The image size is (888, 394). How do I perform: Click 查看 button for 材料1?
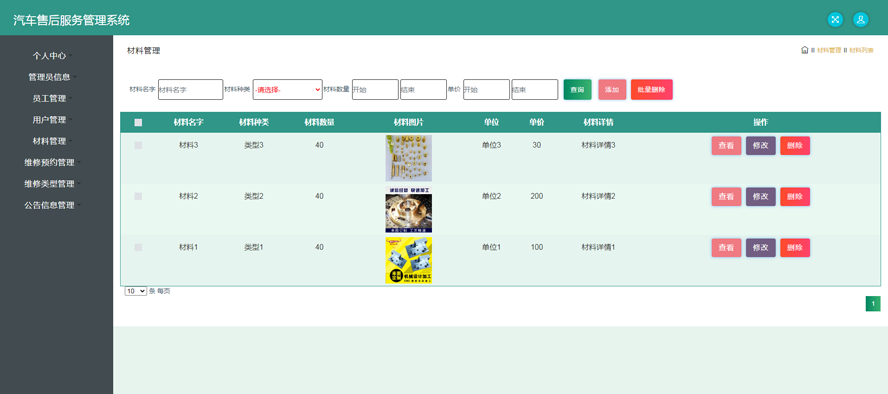point(727,247)
